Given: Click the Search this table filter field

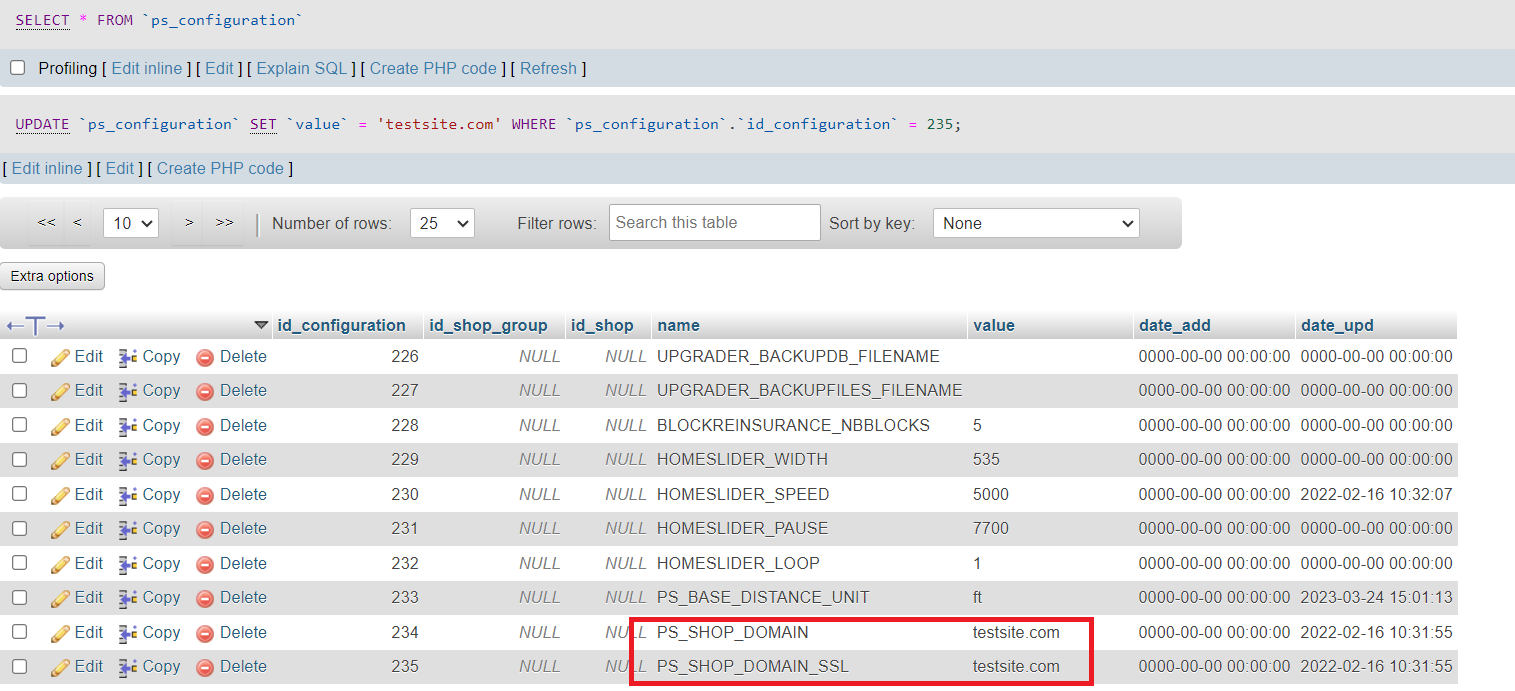Looking at the screenshot, I should pyautogui.click(x=714, y=223).
